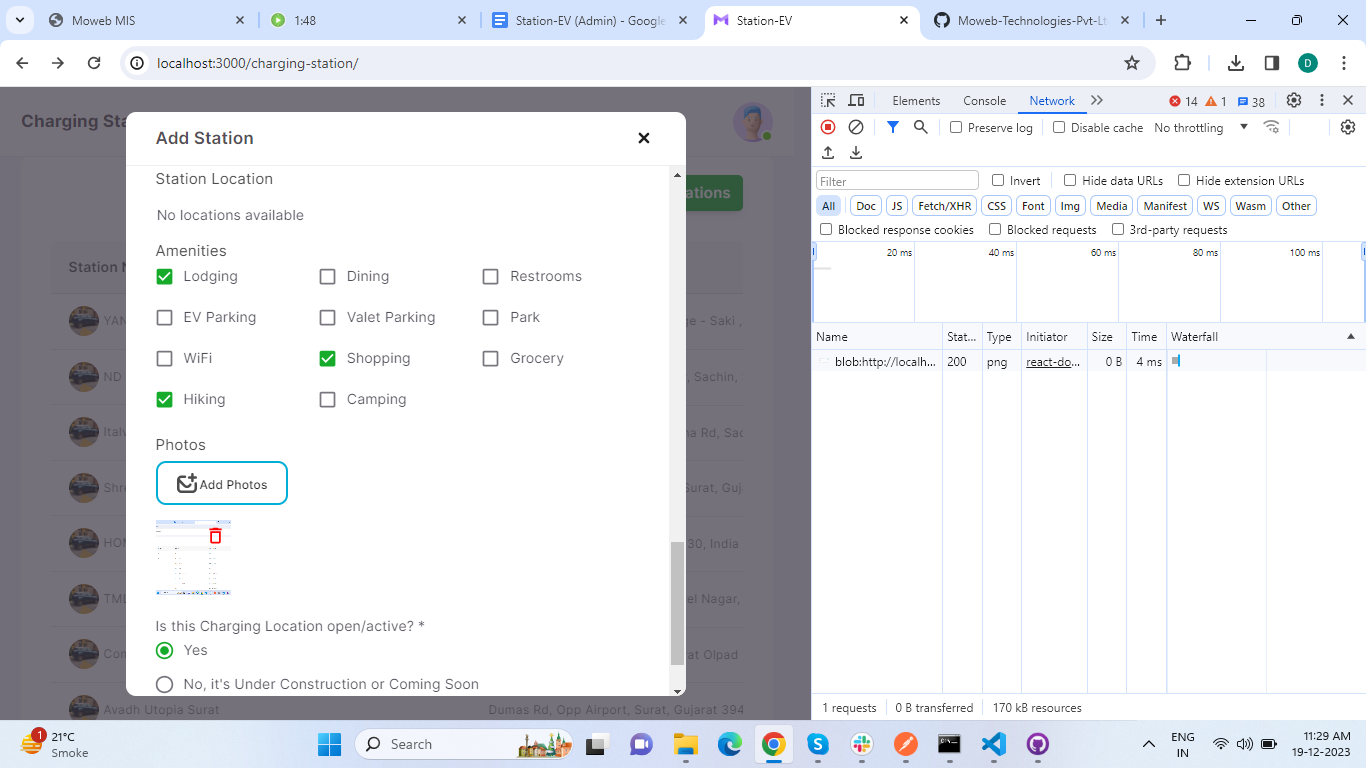1366x768 pixels.
Task: Expand more DevTools tabs chevron
Action: tap(1097, 101)
